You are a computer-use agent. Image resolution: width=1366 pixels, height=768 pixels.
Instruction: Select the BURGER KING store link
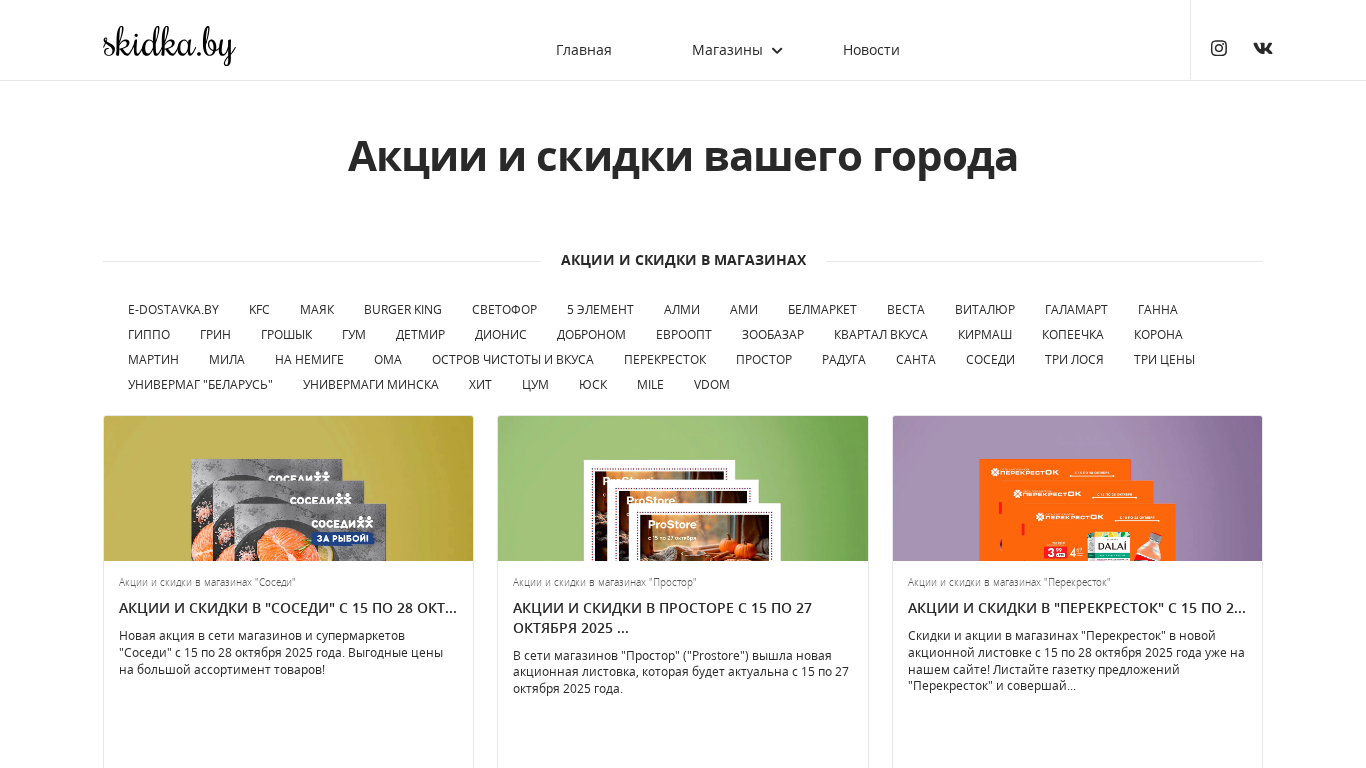(403, 309)
